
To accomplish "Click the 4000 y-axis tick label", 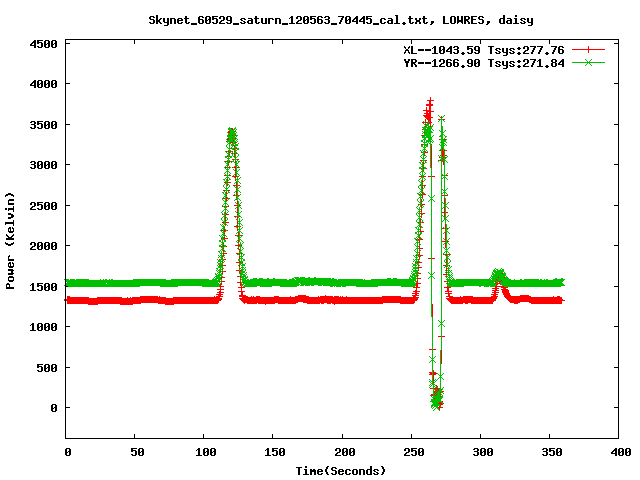I will pyautogui.click(x=43, y=84).
